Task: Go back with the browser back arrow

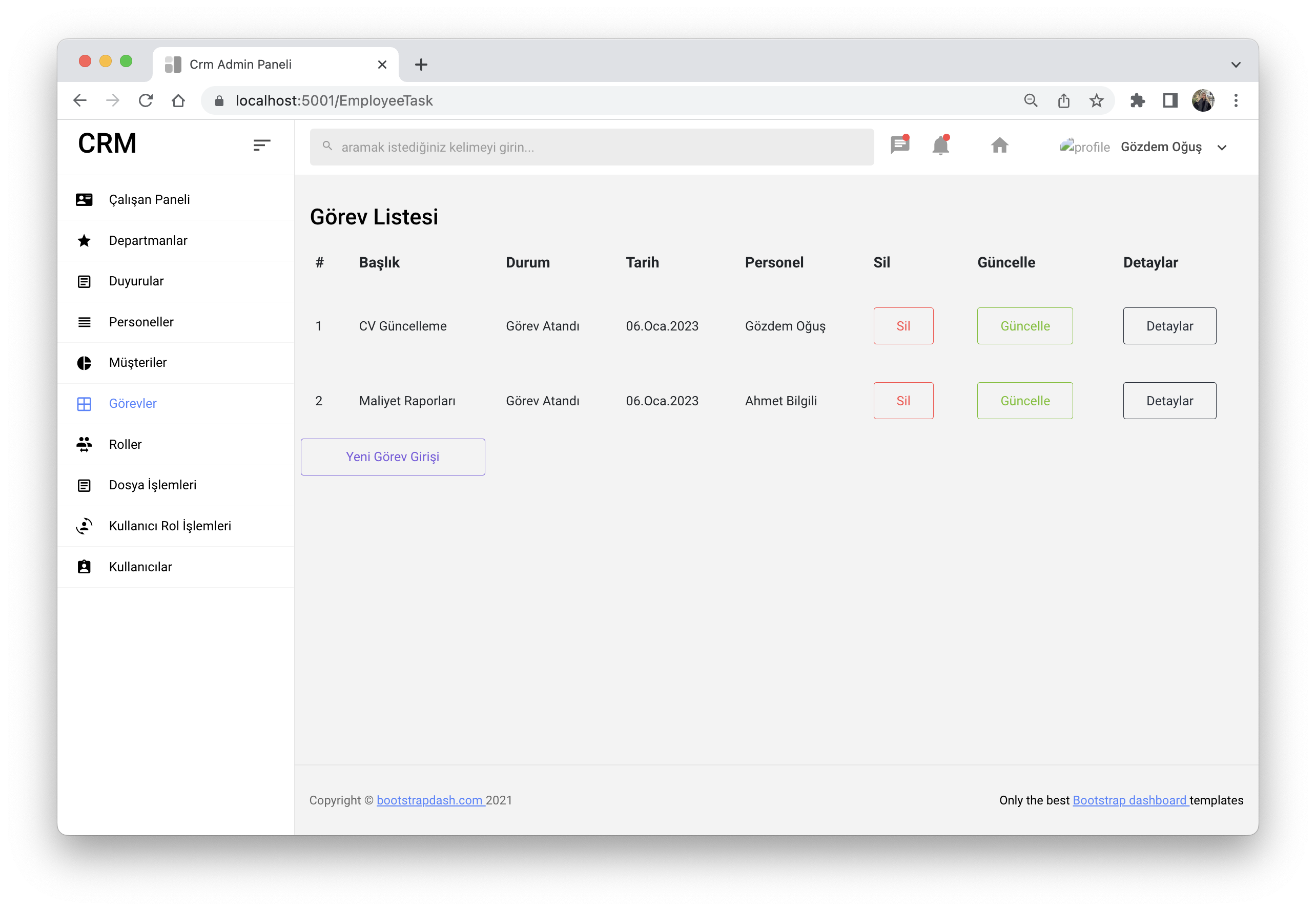Action: pyautogui.click(x=80, y=100)
